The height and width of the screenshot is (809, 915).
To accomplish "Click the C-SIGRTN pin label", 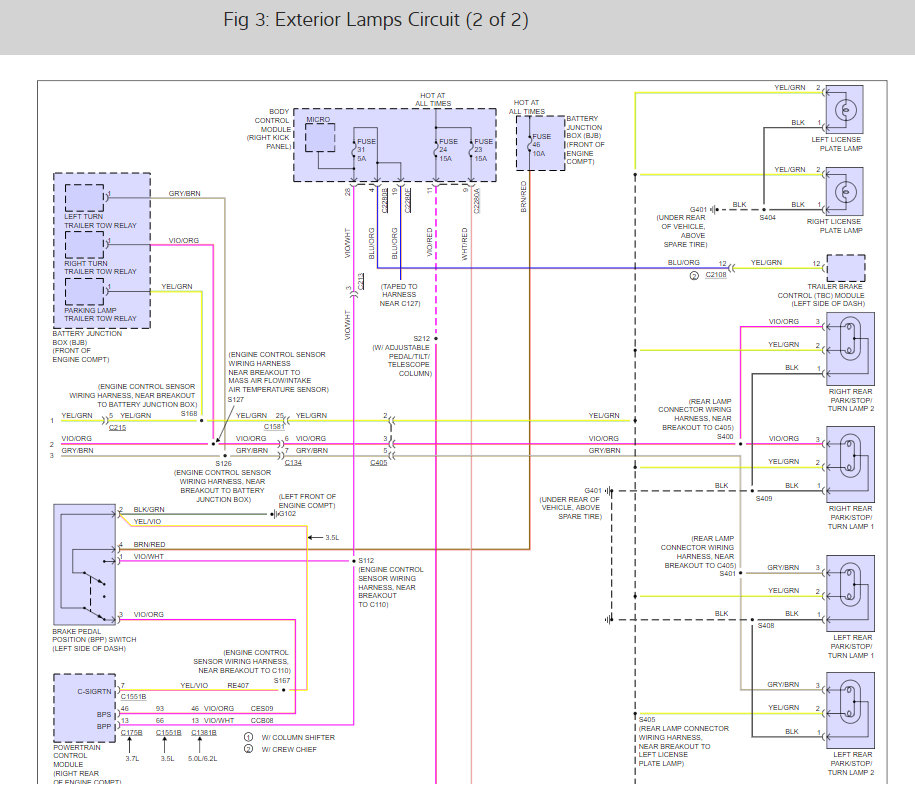I will (x=94, y=692).
